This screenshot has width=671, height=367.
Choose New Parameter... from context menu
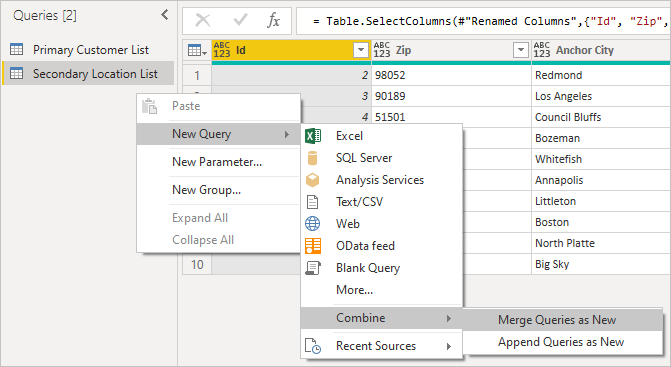[x=217, y=162]
